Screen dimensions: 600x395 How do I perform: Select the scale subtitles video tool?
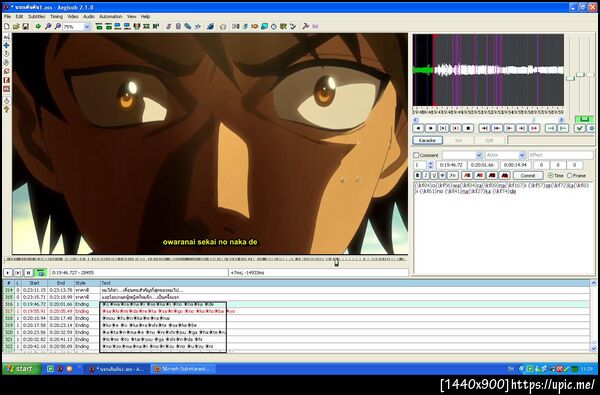click(x=7, y=71)
